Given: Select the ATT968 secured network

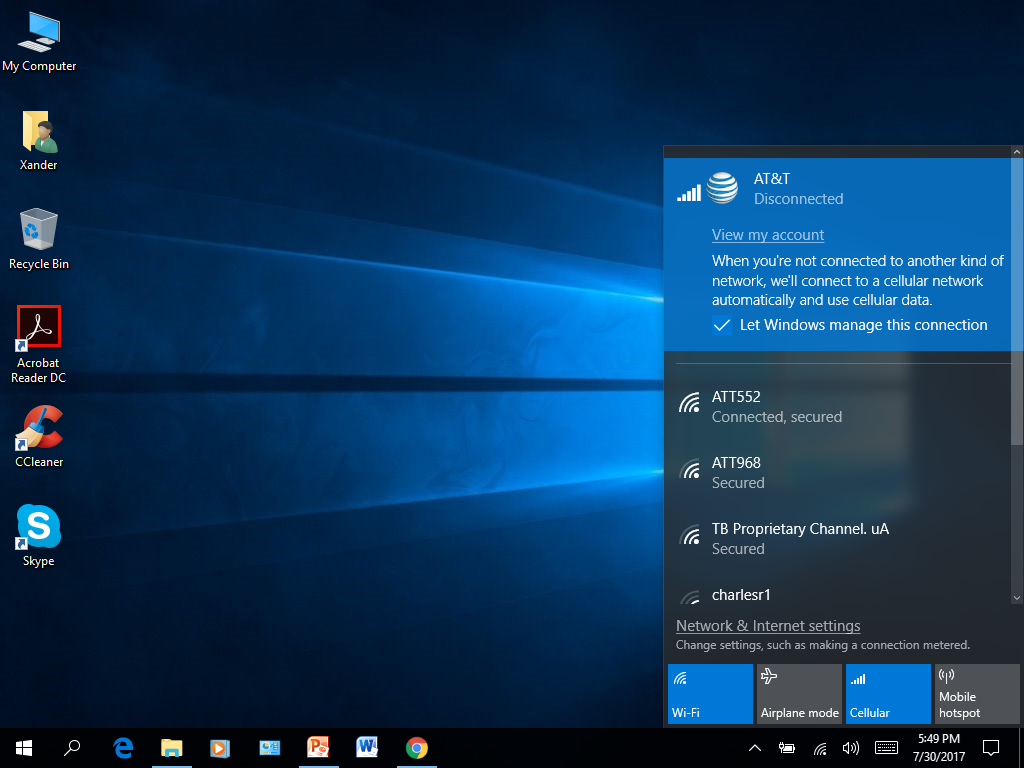Looking at the screenshot, I should [x=838, y=472].
